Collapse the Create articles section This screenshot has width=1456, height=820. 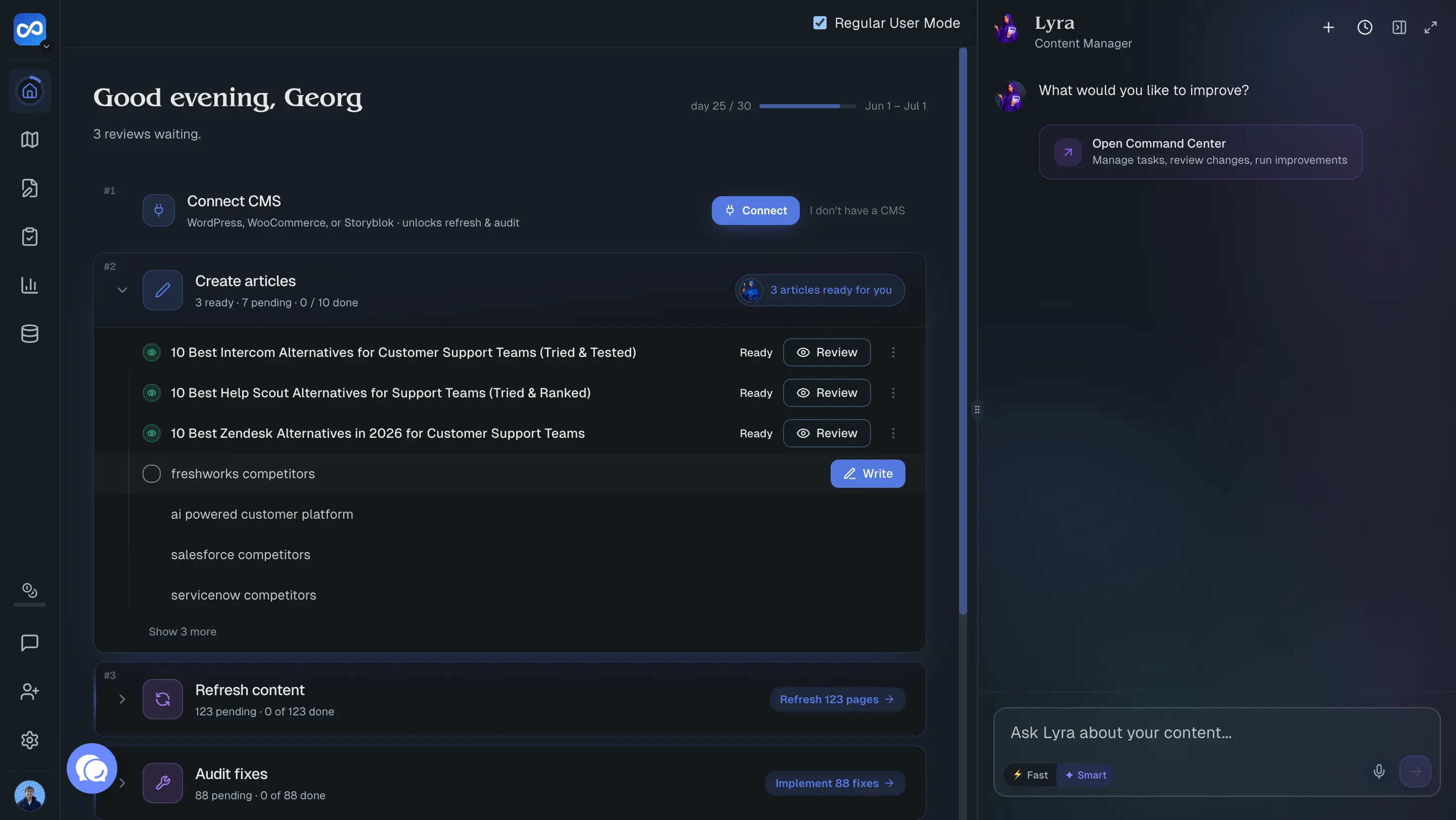click(122, 290)
